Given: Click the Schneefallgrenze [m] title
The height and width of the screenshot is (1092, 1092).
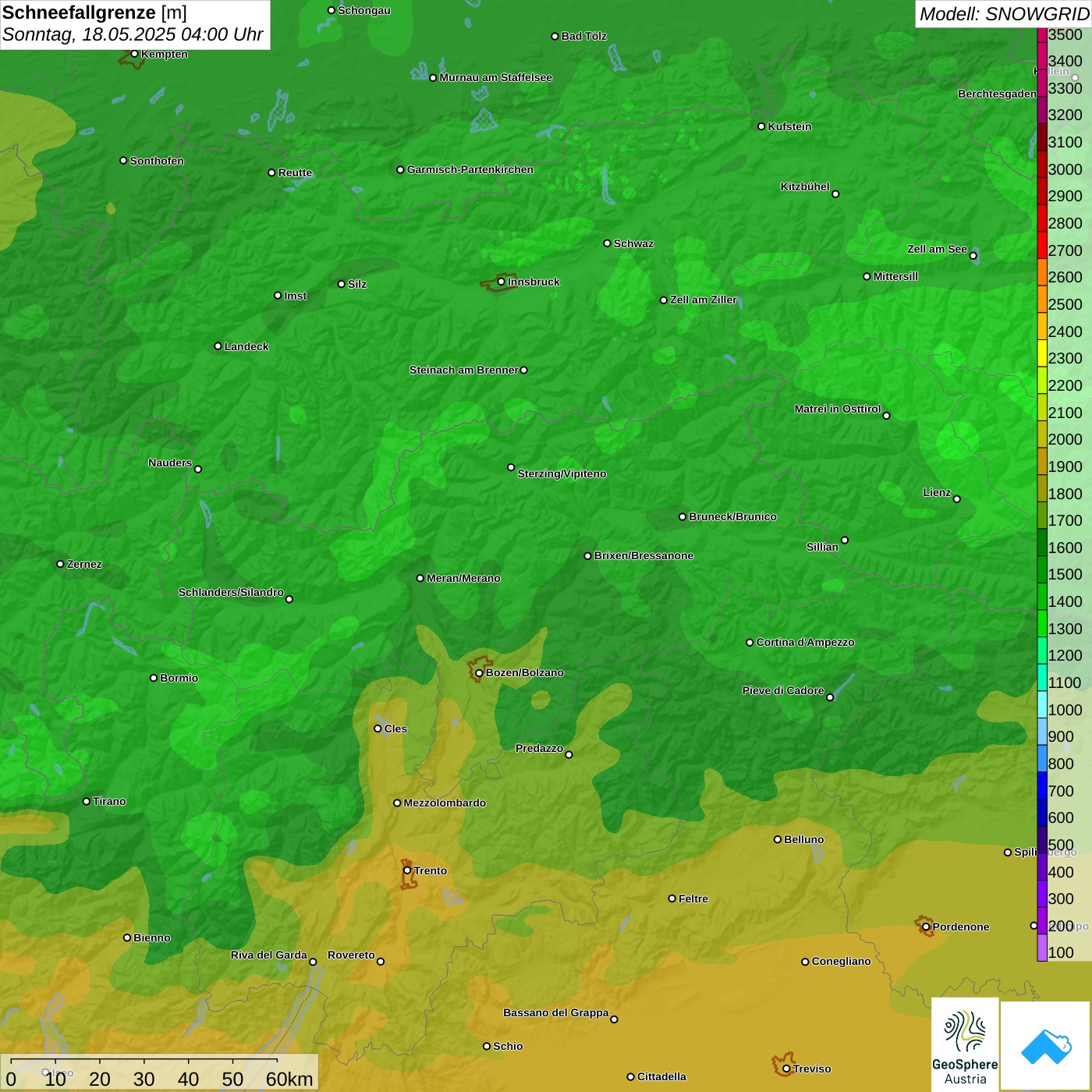Looking at the screenshot, I should coord(94,13).
